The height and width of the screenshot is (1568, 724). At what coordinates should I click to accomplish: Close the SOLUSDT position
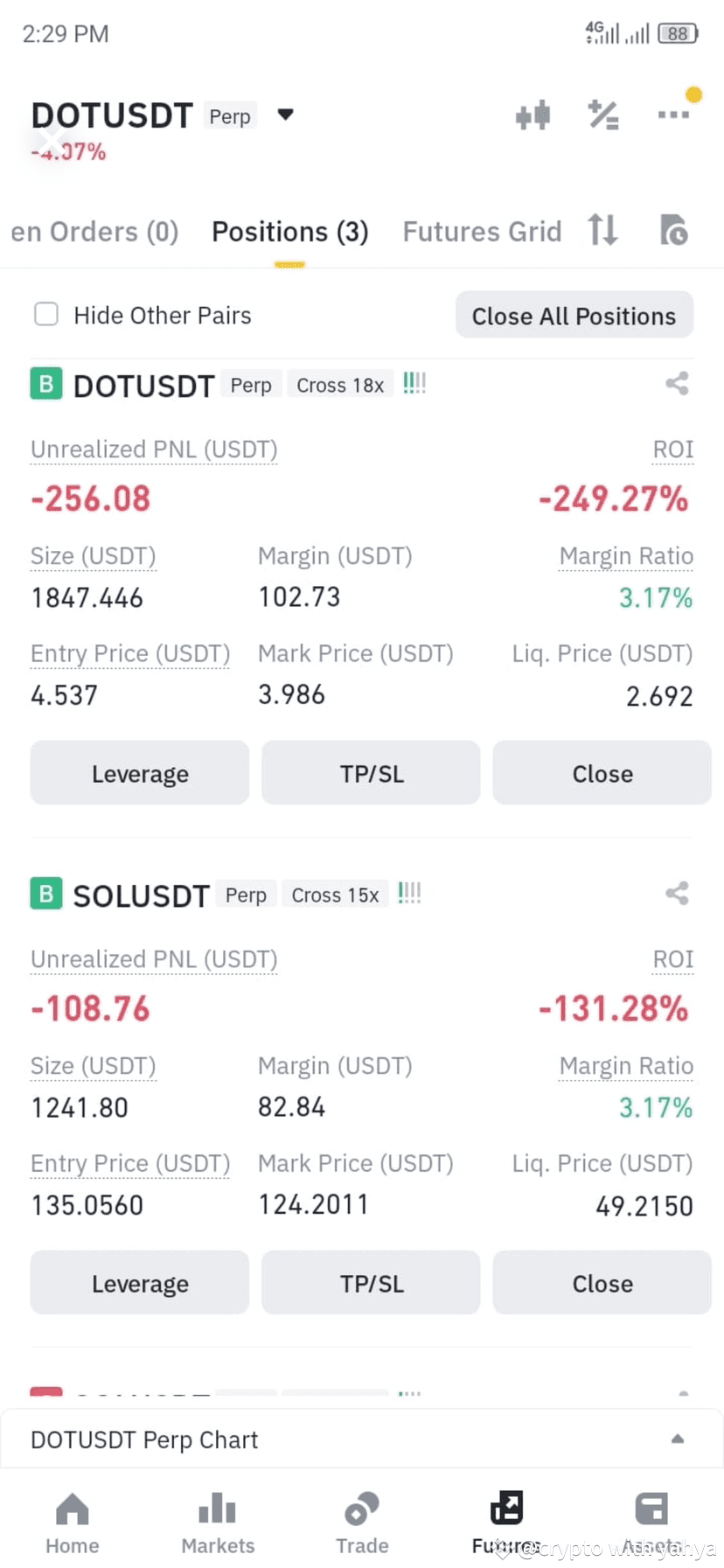[602, 1283]
